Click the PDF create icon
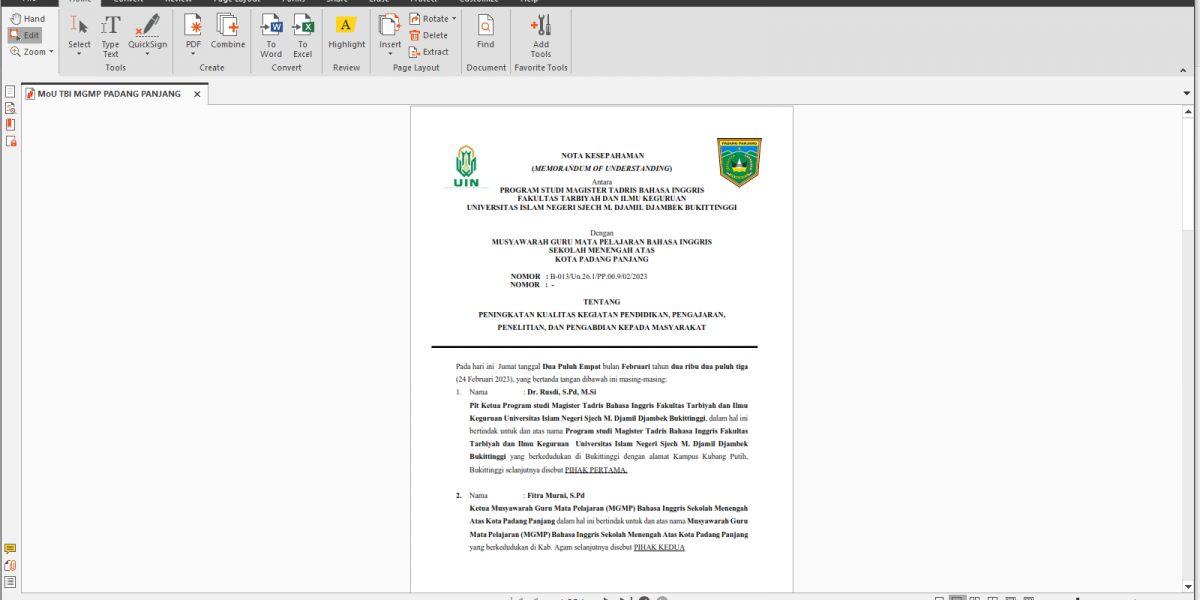1200x600 pixels. pyautogui.click(x=194, y=25)
